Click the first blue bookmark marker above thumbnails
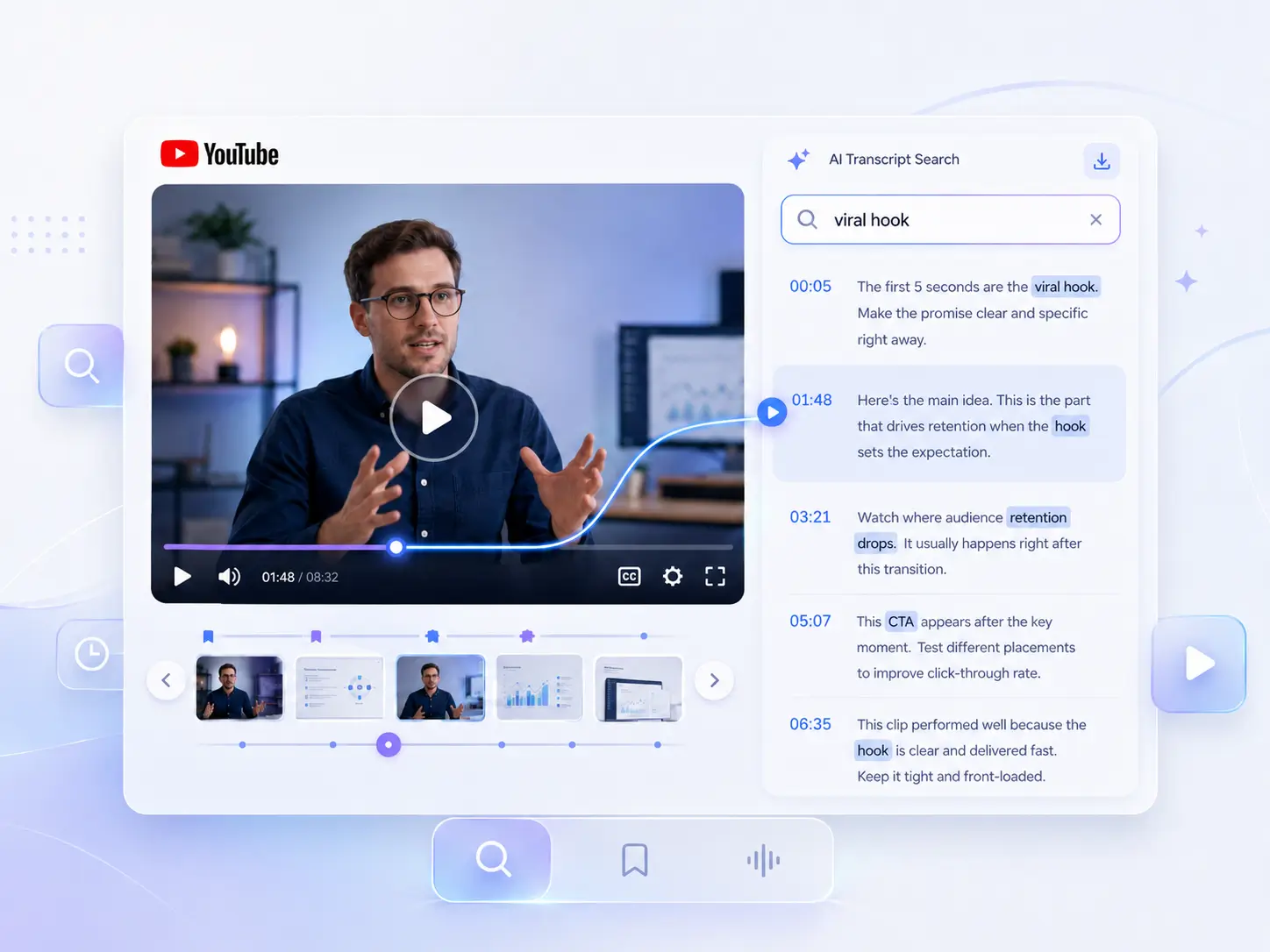 pos(208,636)
